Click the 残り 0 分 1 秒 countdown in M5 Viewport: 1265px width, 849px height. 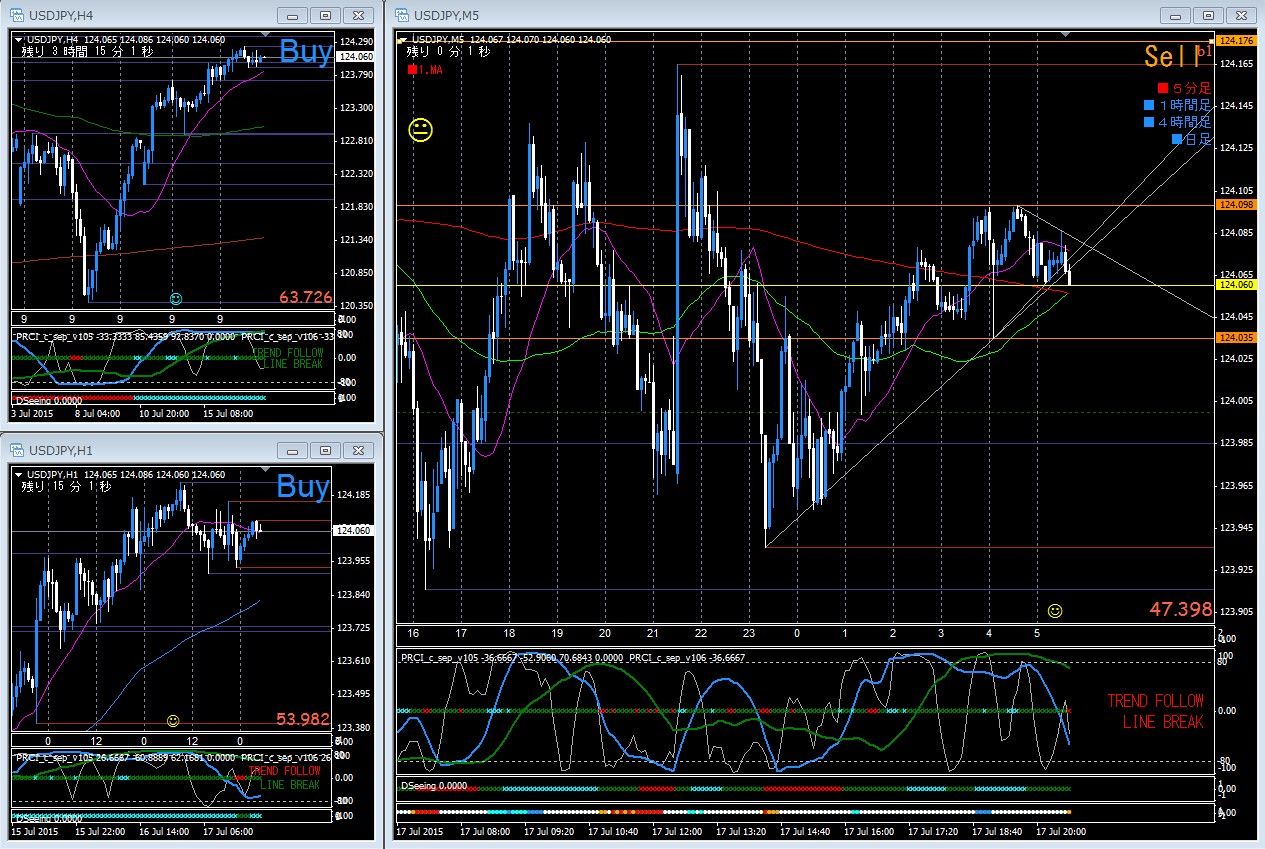tap(450, 53)
